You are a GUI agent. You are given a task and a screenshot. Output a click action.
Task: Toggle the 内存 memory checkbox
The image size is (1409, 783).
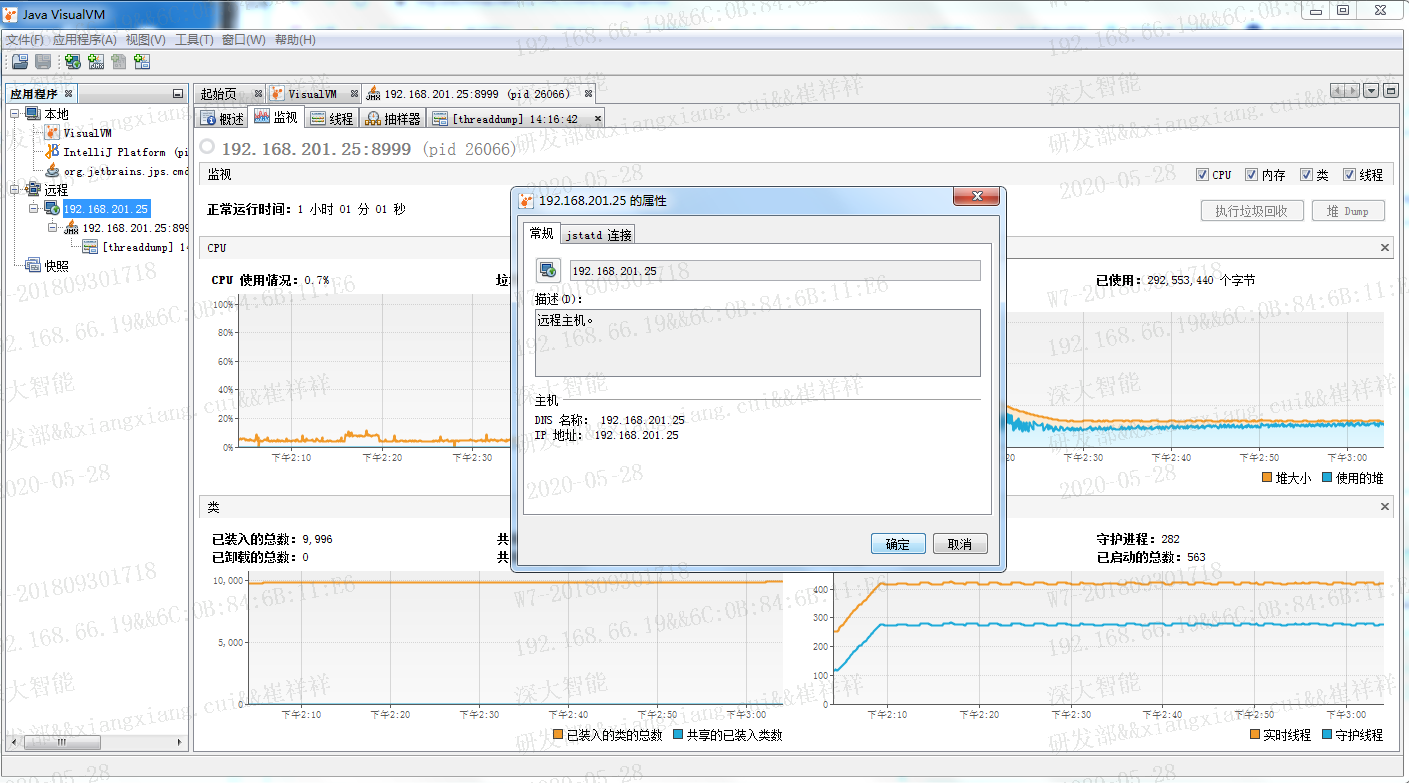[x=1251, y=175]
